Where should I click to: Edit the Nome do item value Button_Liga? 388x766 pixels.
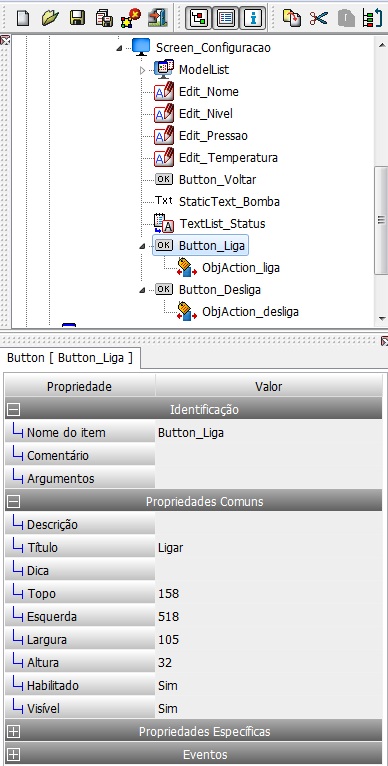tap(268, 432)
